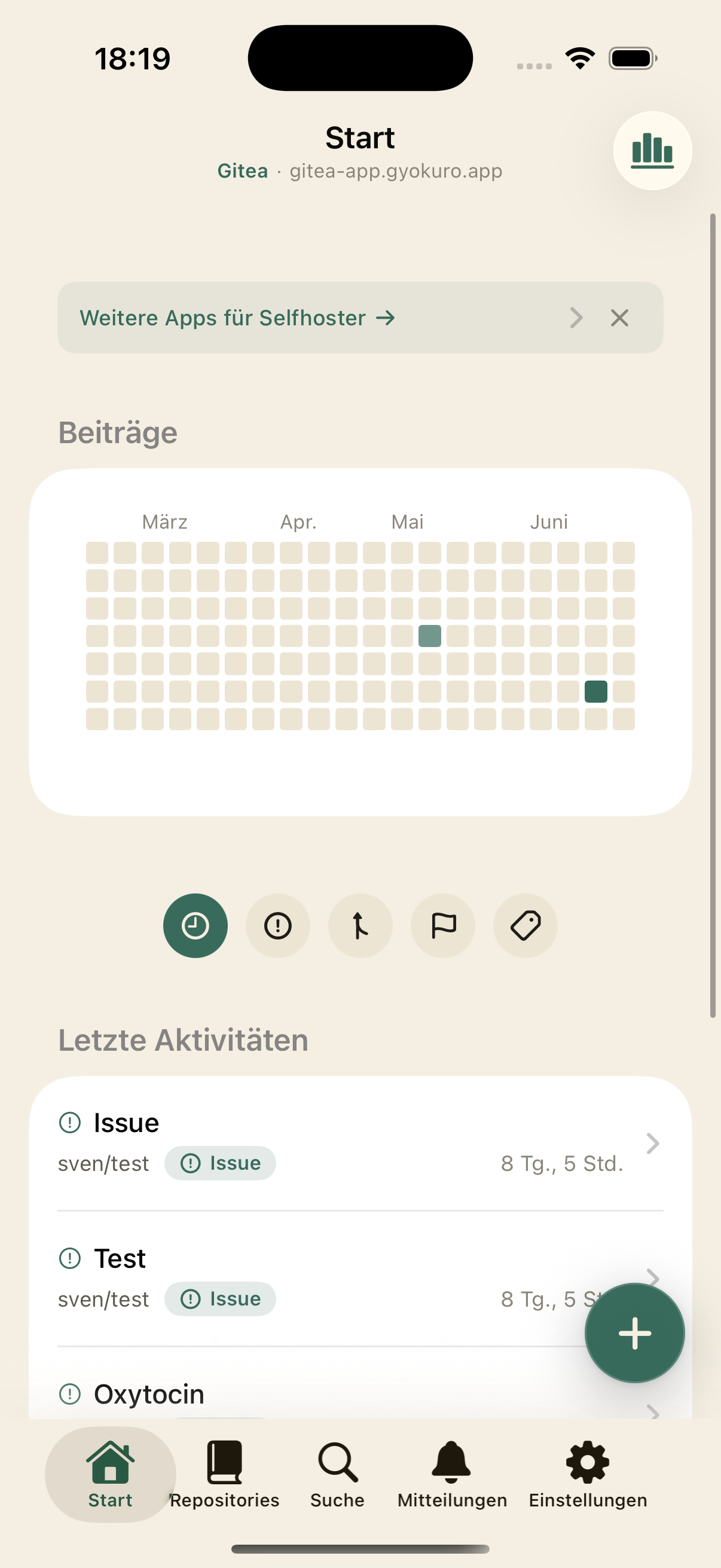Viewport: 721px width, 1568px height.
Task: Dismiss the Selfhoster apps banner
Action: pos(619,318)
